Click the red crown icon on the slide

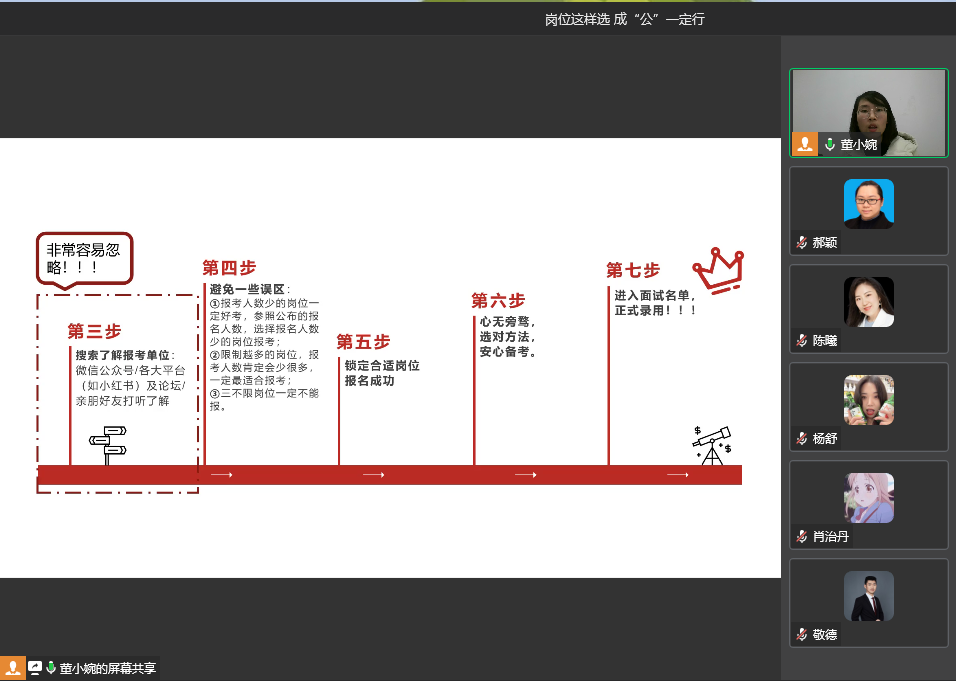point(718,270)
